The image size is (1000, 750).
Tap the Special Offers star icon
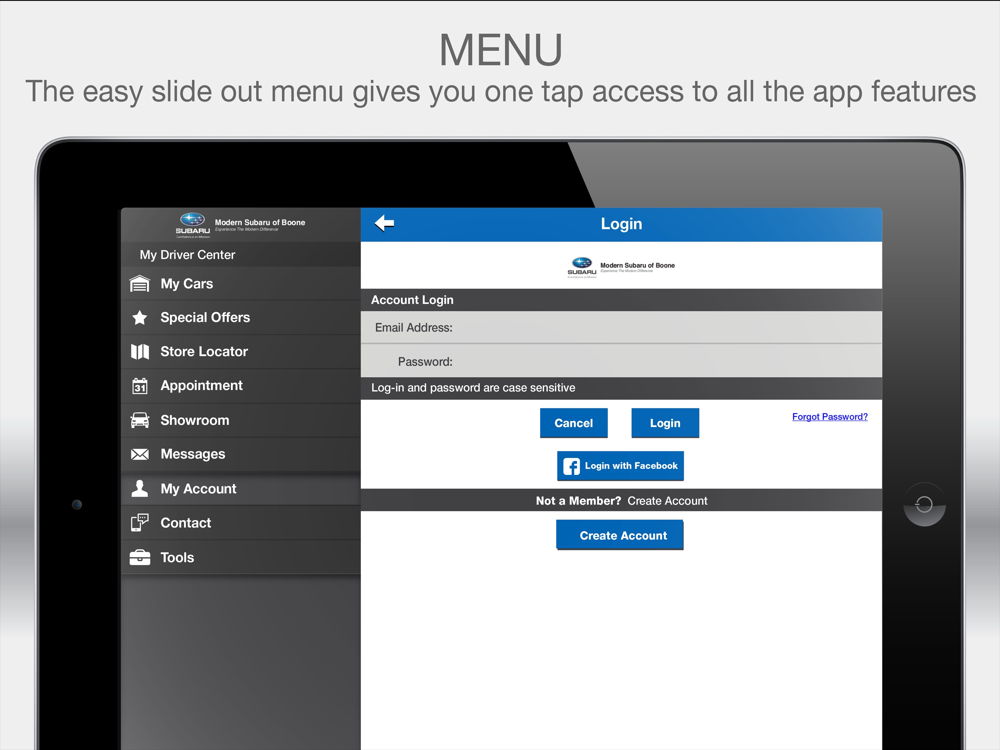tap(140, 318)
